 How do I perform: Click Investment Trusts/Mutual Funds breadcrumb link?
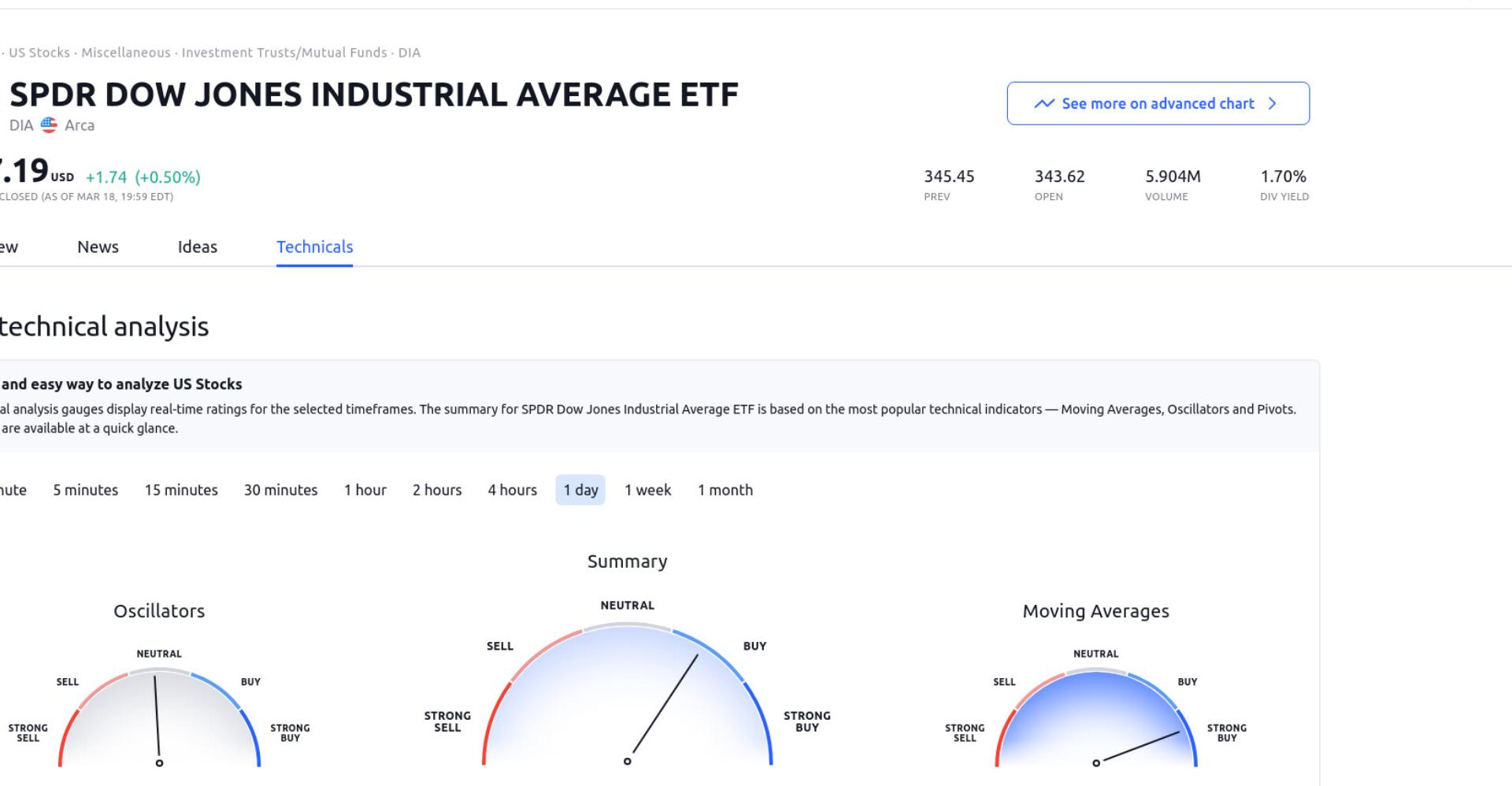[x=284, y=53]
